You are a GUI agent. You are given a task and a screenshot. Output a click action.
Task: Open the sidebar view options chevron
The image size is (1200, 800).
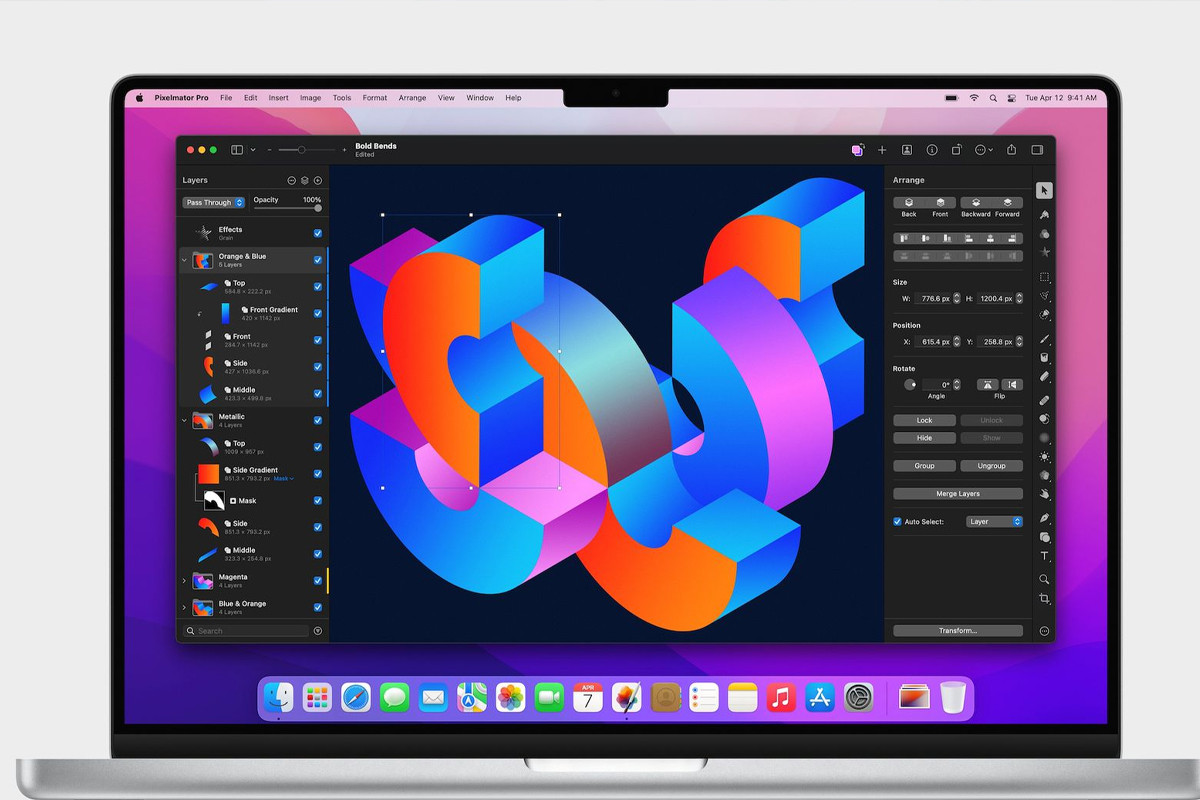coord(253,150)
